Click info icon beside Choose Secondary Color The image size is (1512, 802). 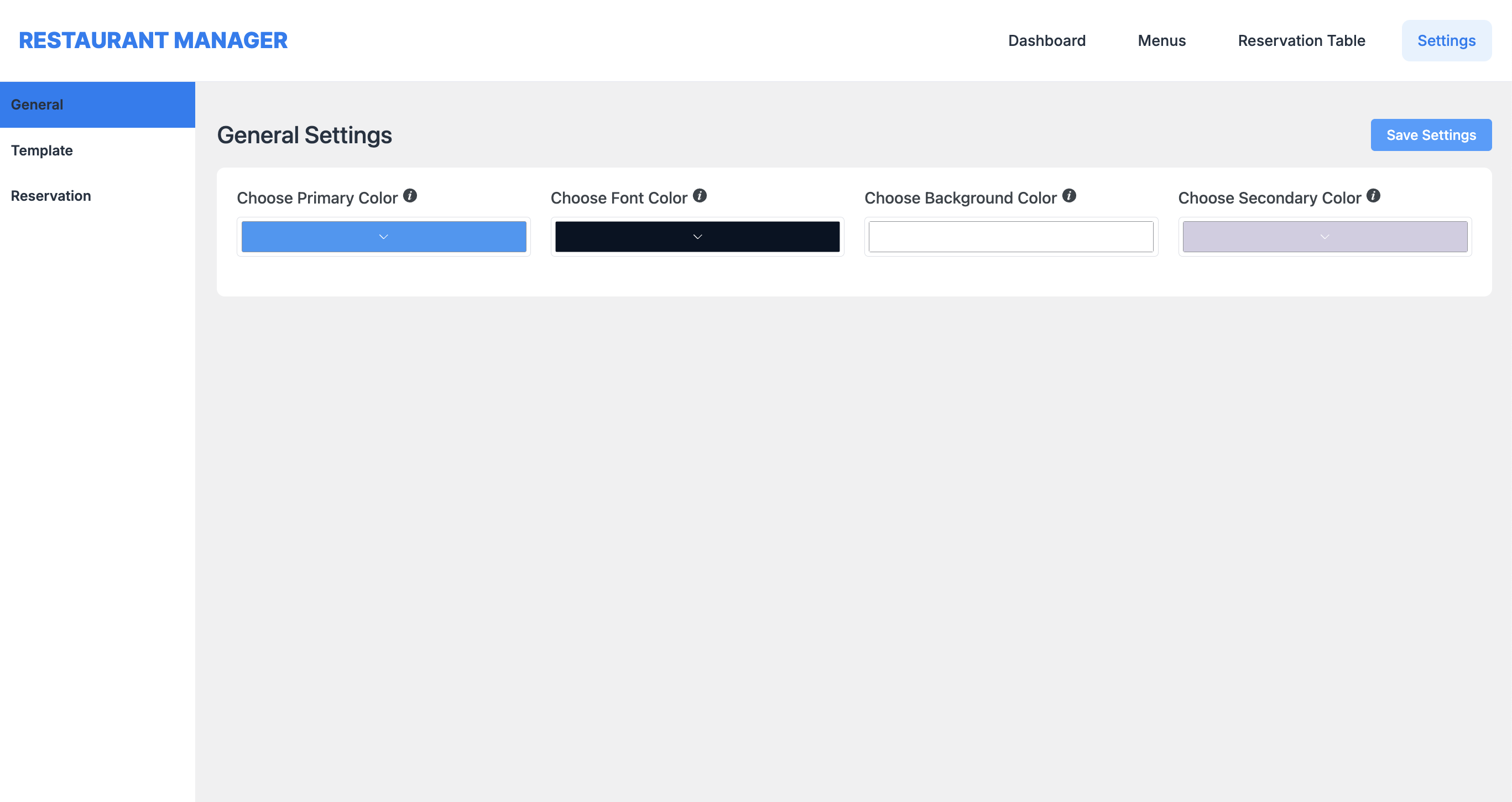click(x=1373, y=195)
